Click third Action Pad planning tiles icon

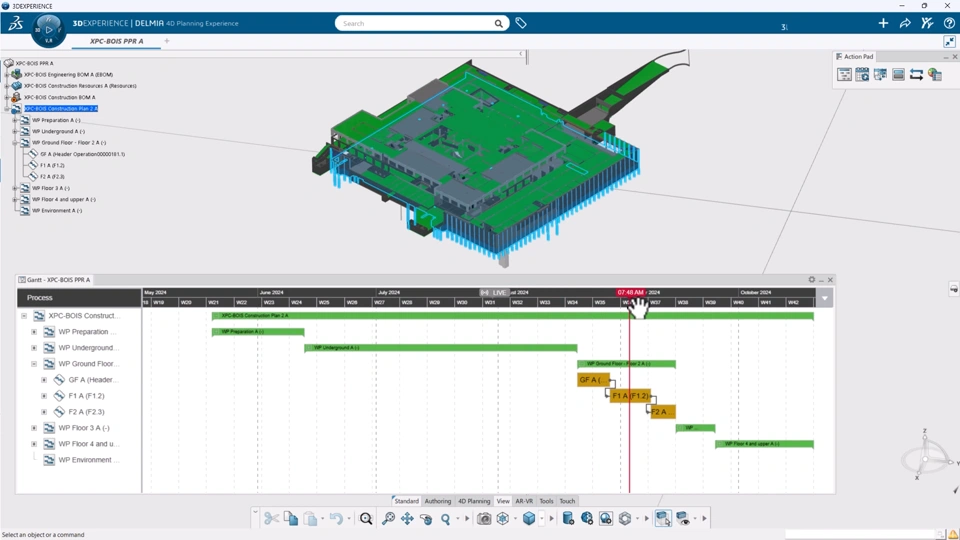click(x=880, y=75)
